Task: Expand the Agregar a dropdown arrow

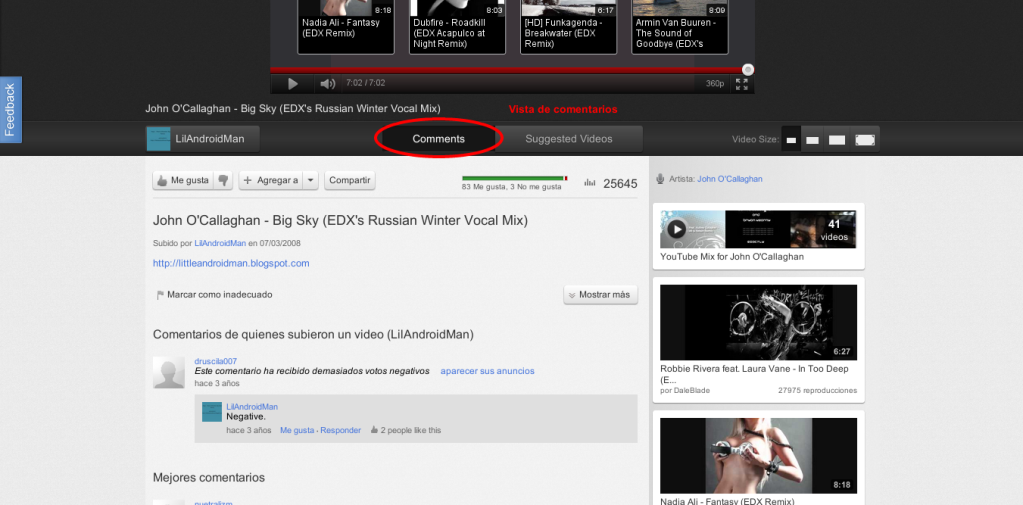Action: coord(311,181)
